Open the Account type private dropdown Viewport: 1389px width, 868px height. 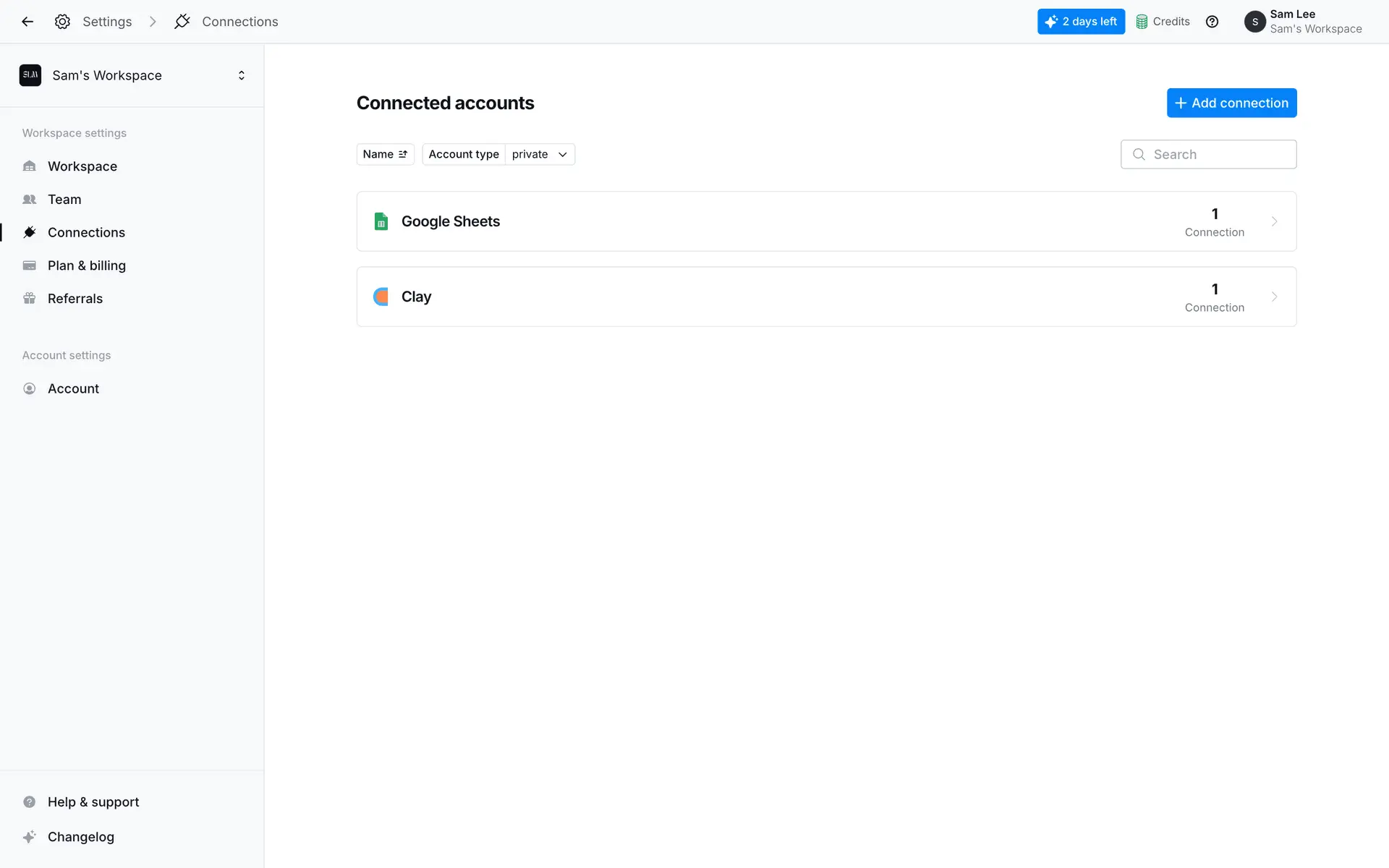[540, 154]
